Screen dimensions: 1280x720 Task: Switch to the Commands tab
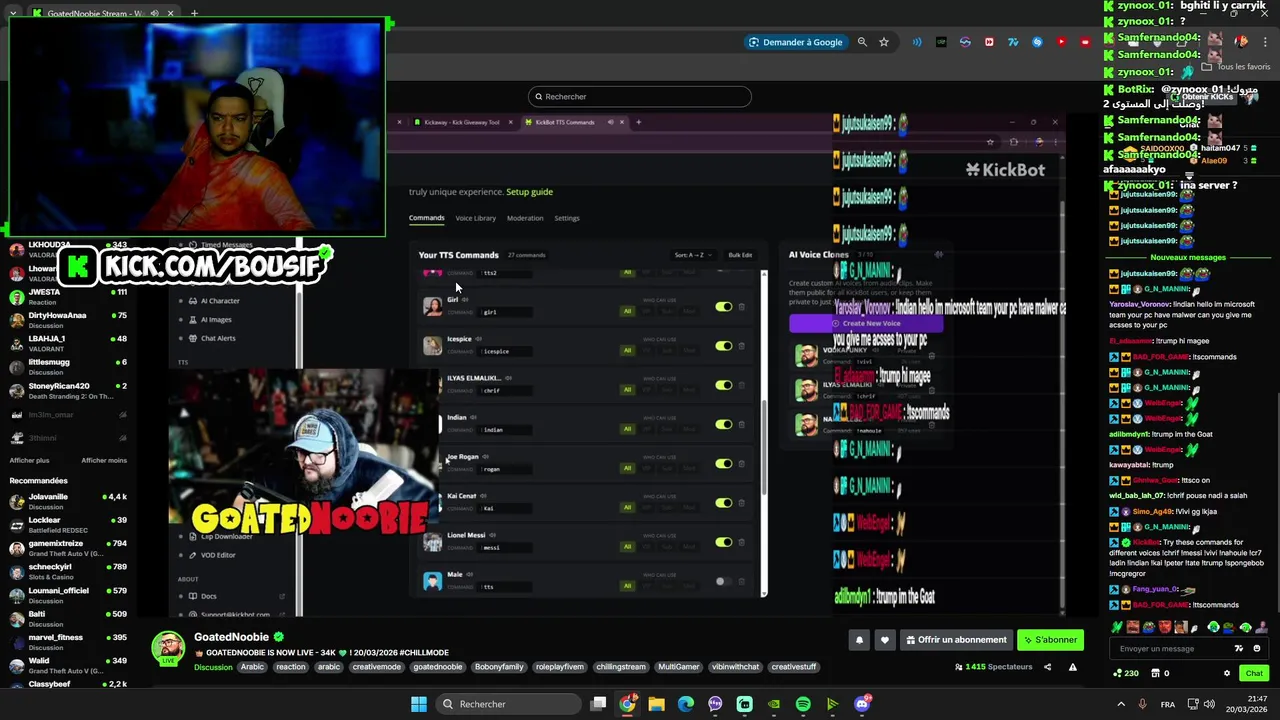pos(426,218)
